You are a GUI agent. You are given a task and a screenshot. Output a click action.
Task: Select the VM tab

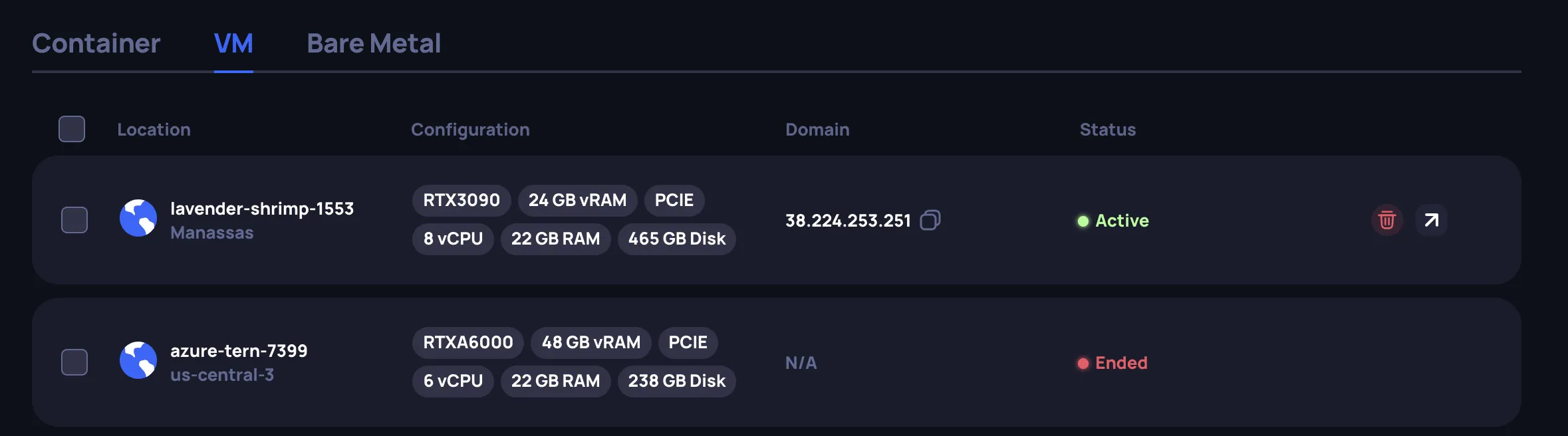[233, 43]
